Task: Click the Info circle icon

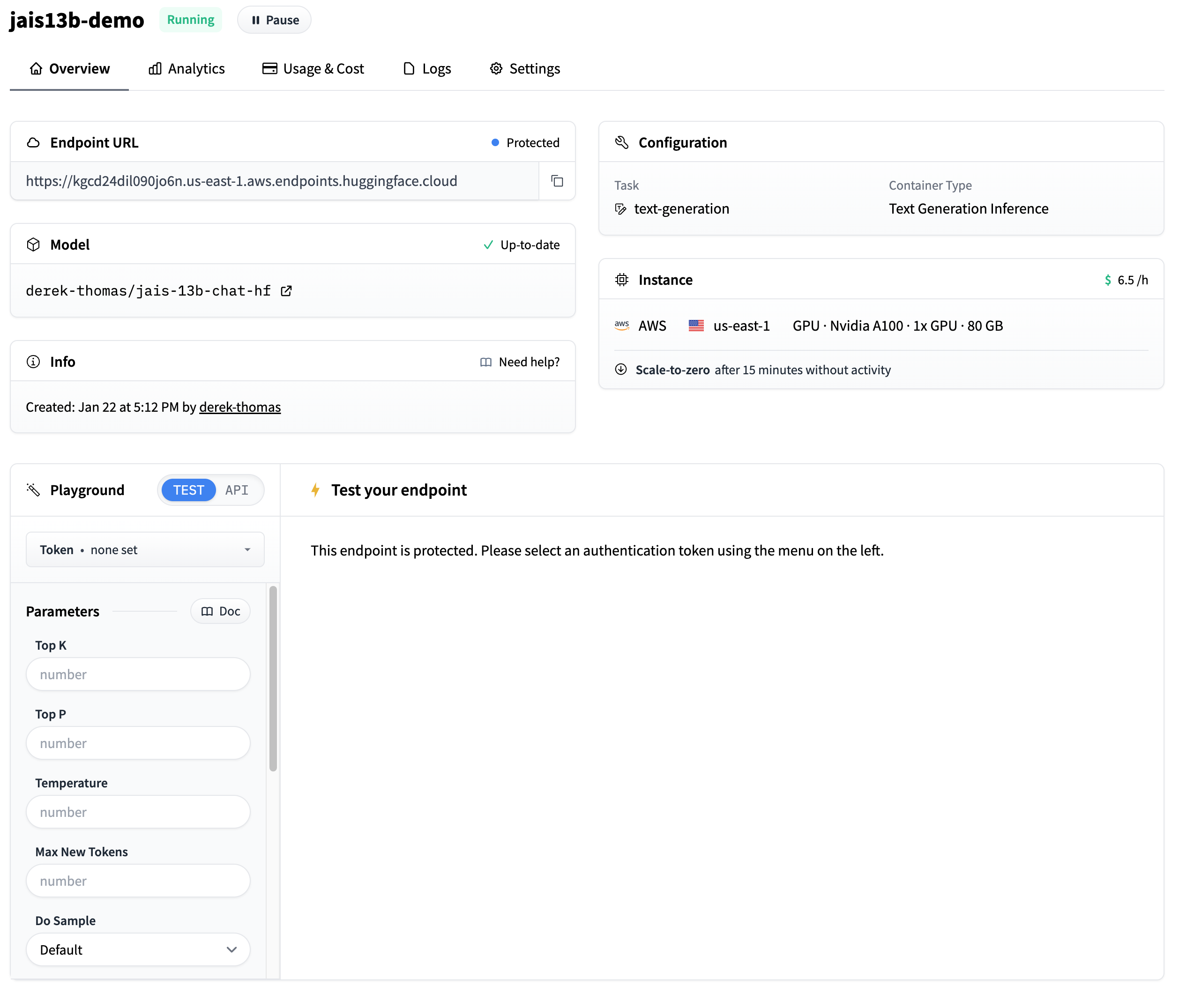Action: click(33, 362)
